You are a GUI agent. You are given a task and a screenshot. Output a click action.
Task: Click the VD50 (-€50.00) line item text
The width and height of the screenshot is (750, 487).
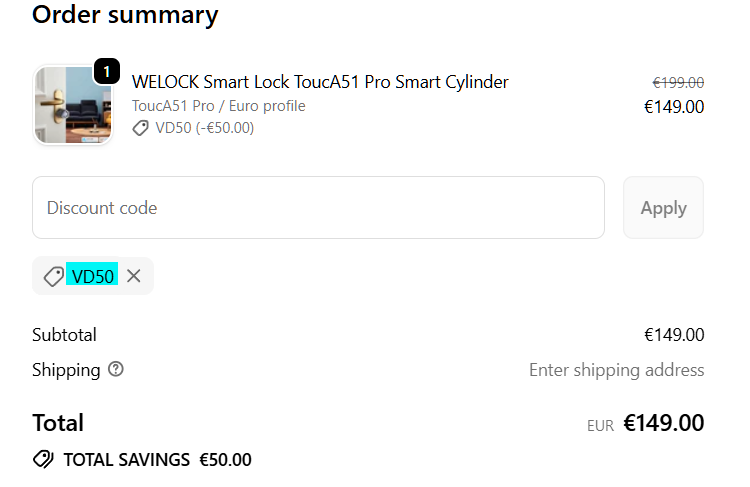tap(205, 128)
